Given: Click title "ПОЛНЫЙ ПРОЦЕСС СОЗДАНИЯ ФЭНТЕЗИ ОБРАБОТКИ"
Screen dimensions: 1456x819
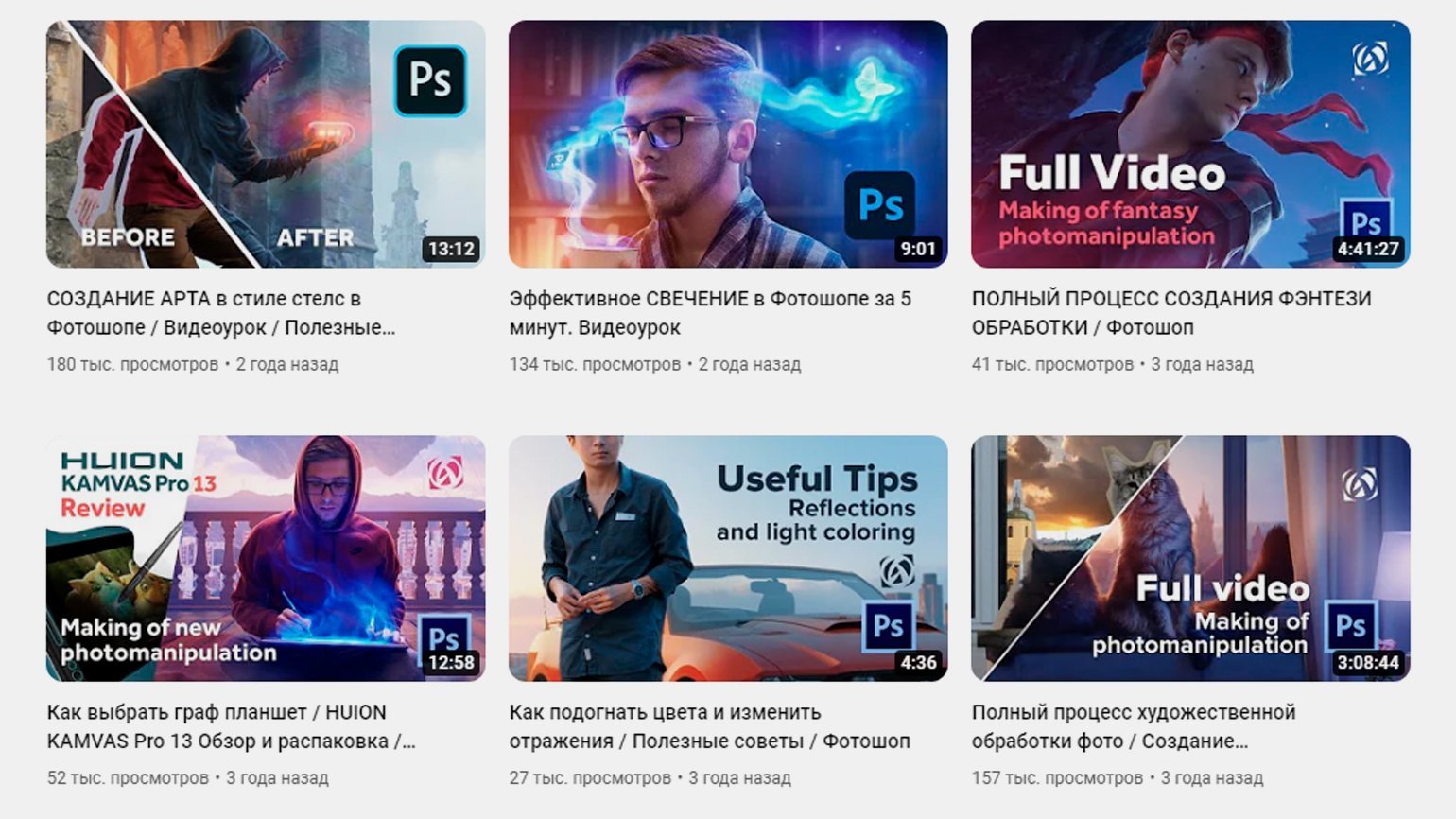Looking at the screenshot, I should [x=1171, y=313].
